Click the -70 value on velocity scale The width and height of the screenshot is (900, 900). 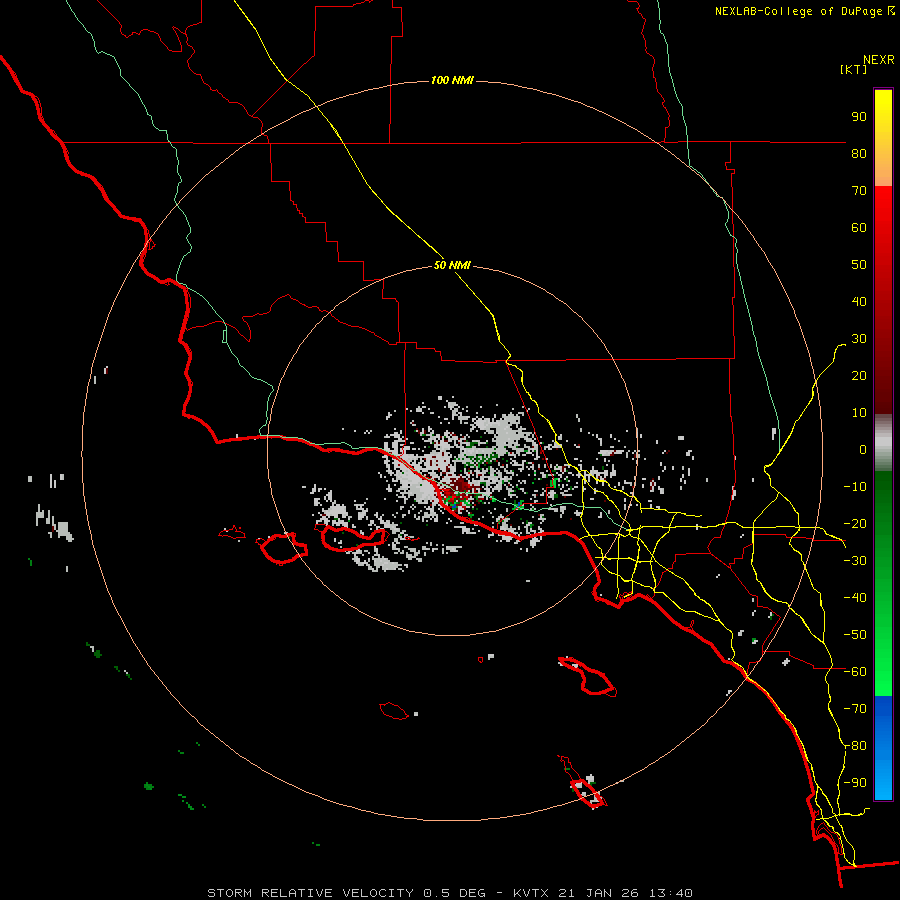click(x=855, y=709)
